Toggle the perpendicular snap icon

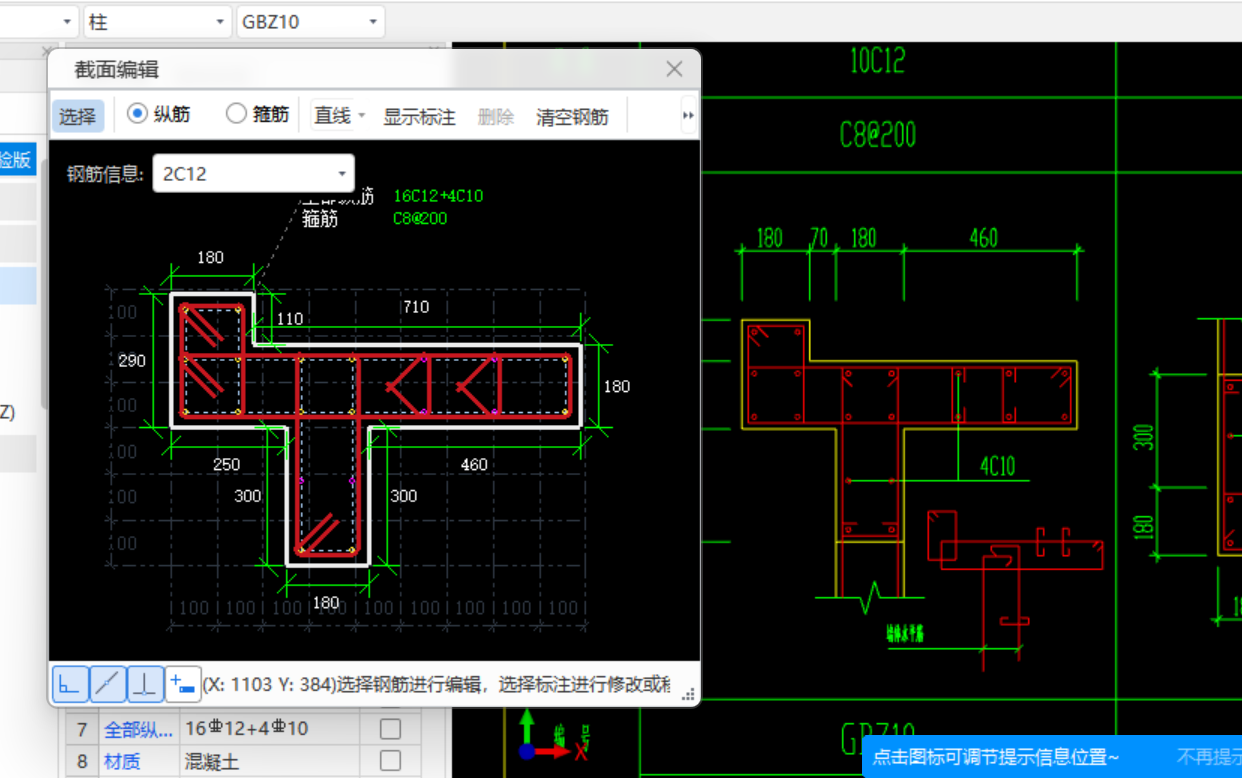(x=146, y=684)
